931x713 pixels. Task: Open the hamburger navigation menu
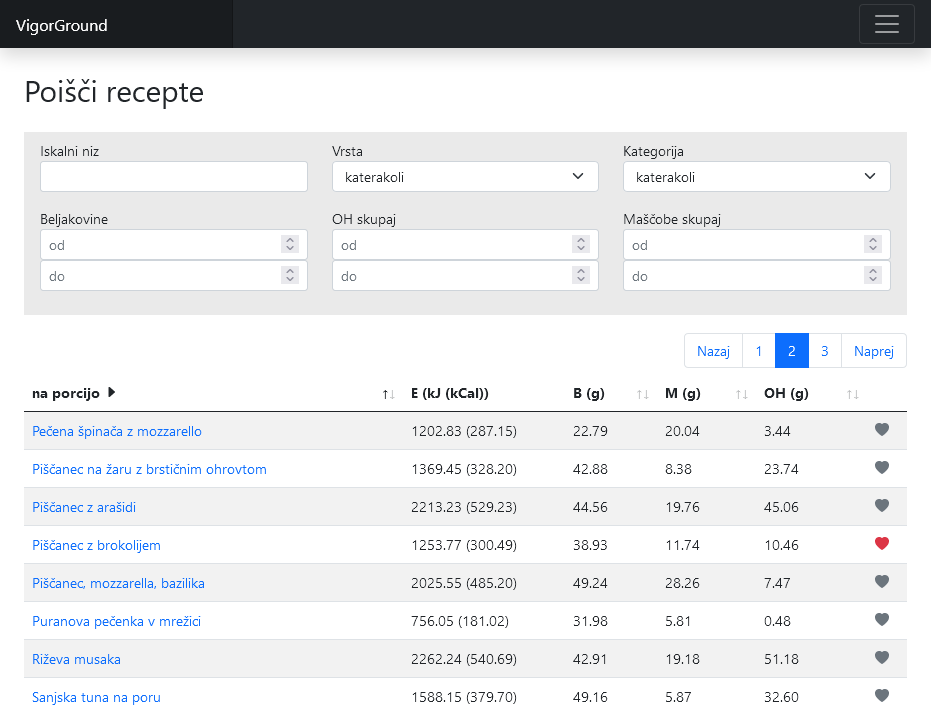[886, 24]
